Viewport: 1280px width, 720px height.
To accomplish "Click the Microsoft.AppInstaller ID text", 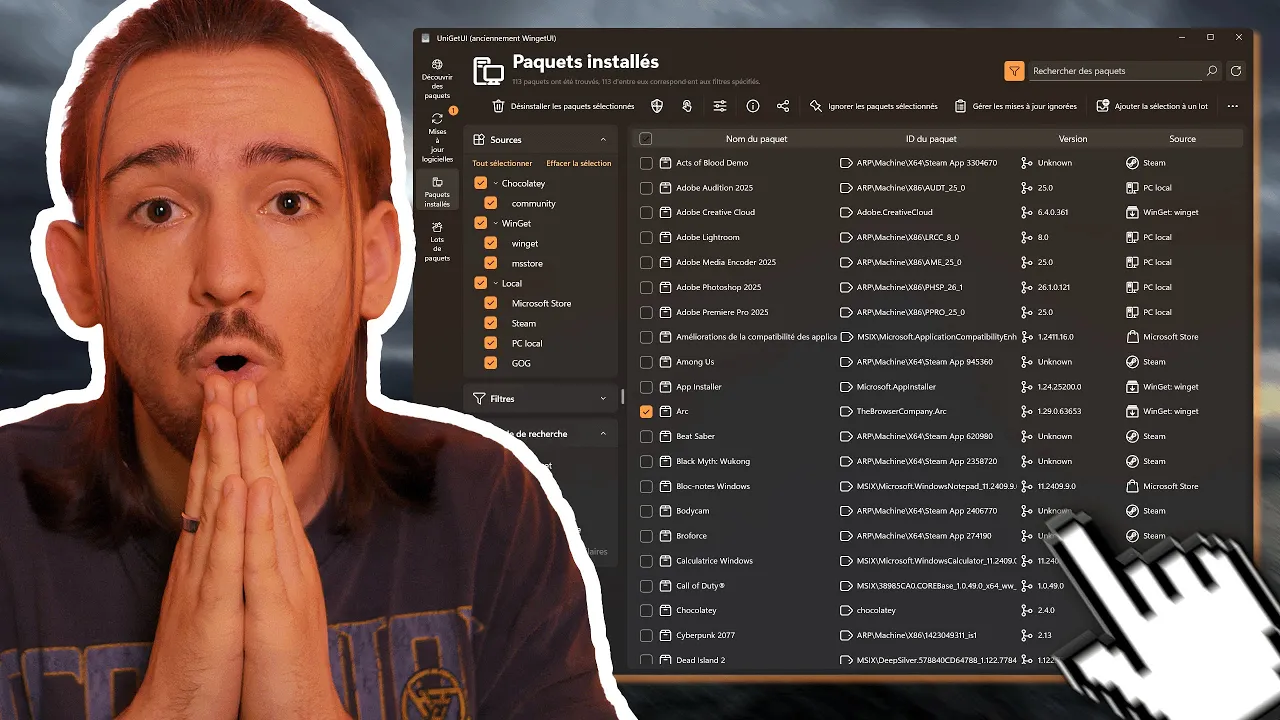I will pyautogui.click(x=897, y=387).
